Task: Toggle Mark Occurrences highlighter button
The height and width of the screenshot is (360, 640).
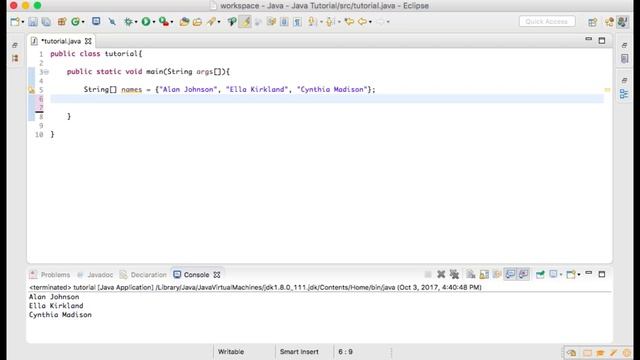Action: point(245,22)
